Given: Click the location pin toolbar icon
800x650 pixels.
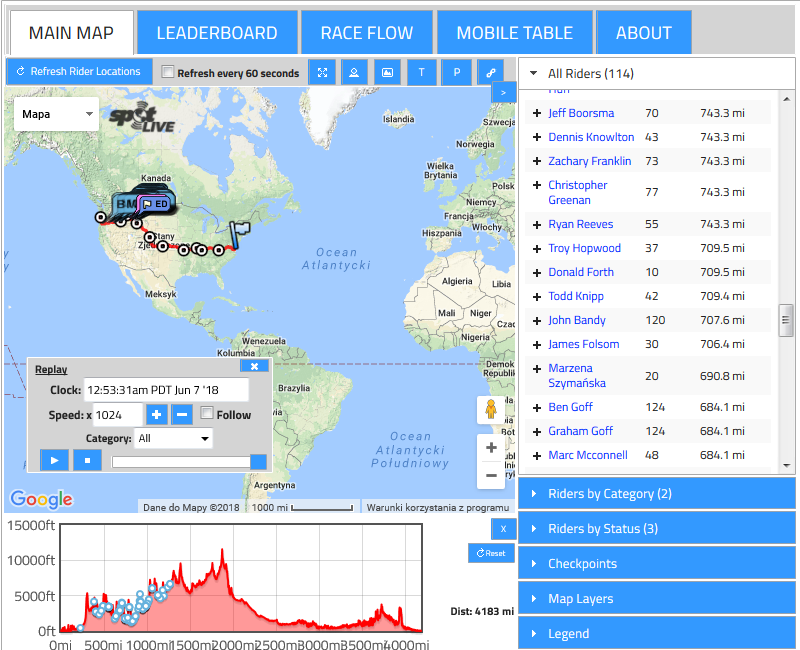Looking at the screenshot, I should (x=354, y=72).
